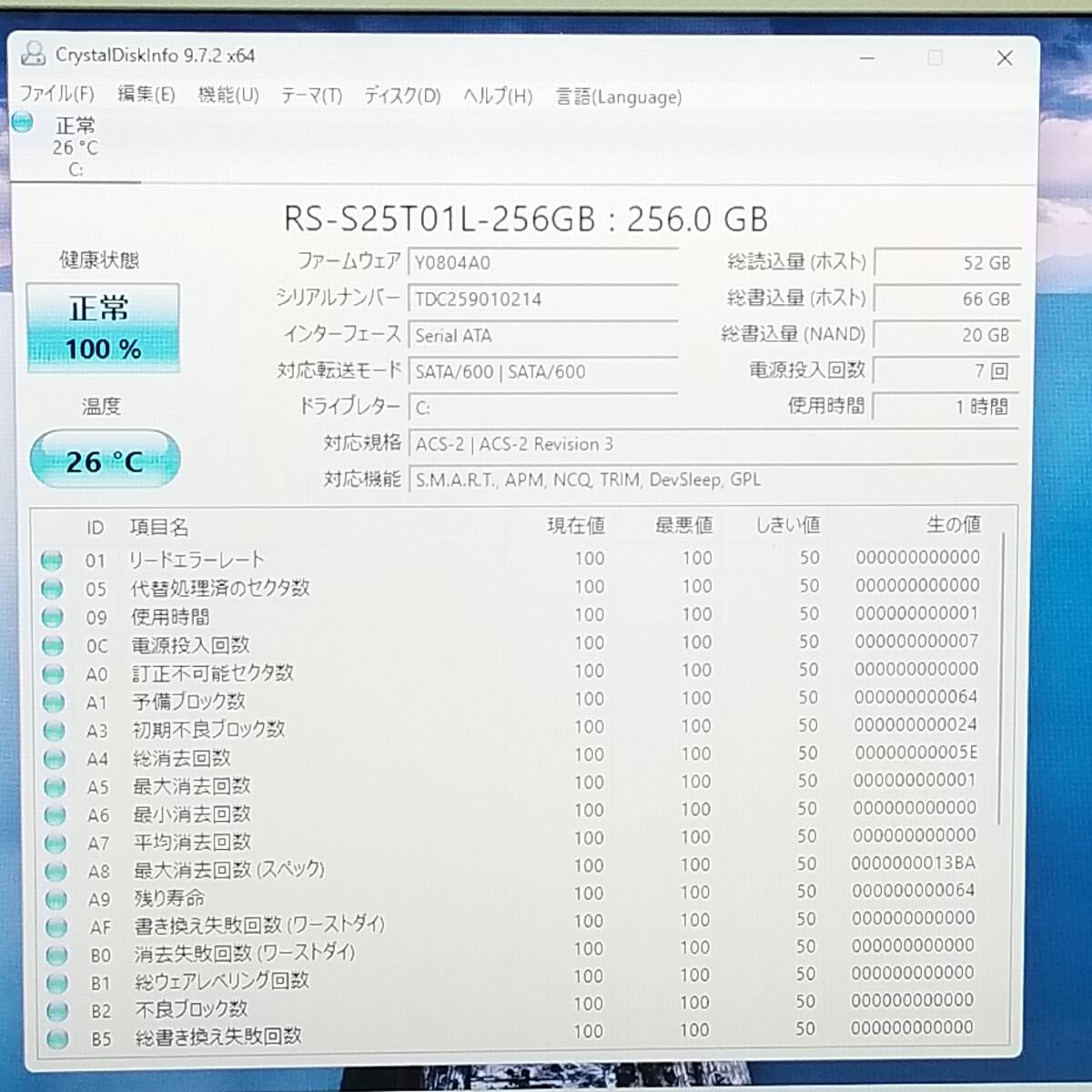Screen dimensions: 1092x1092
Task: Click status orb for A0 訂正不可能セクタ数 row
Action: [x=54, y=673]
